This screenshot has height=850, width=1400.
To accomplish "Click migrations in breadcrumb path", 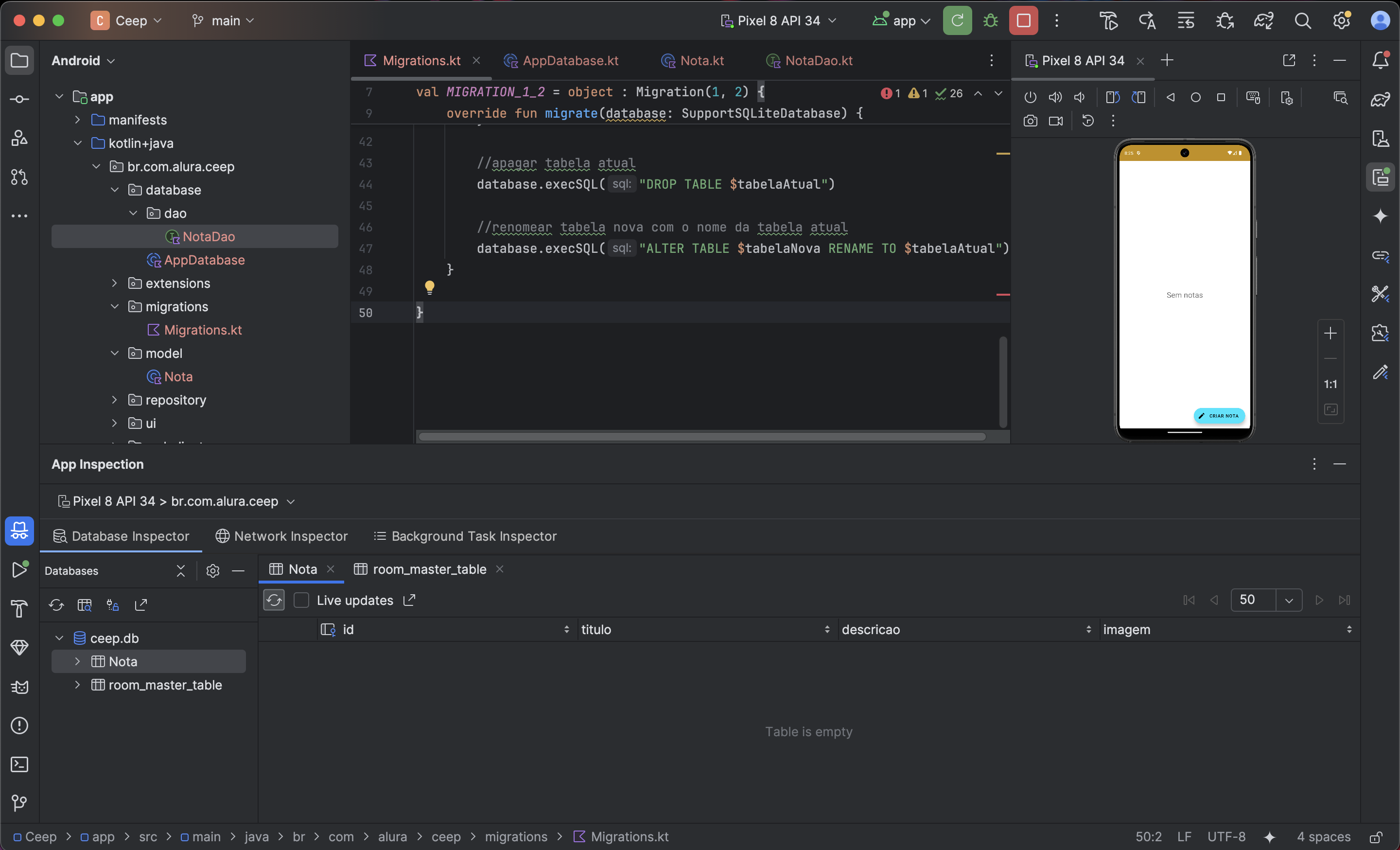I will pyautogui.click(x=516, y=837).
